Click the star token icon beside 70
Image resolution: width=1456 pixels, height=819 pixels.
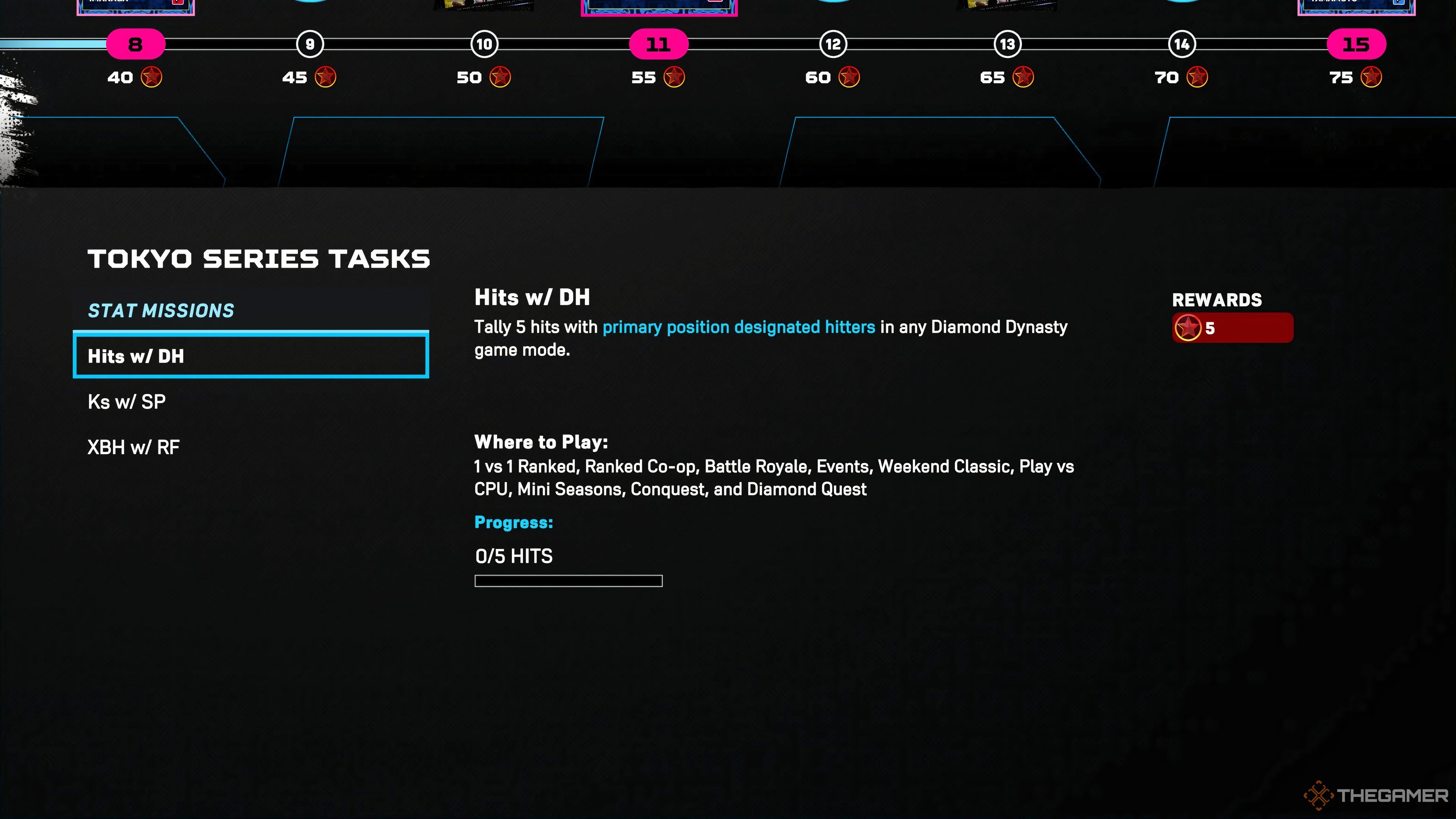(1197, 77)
